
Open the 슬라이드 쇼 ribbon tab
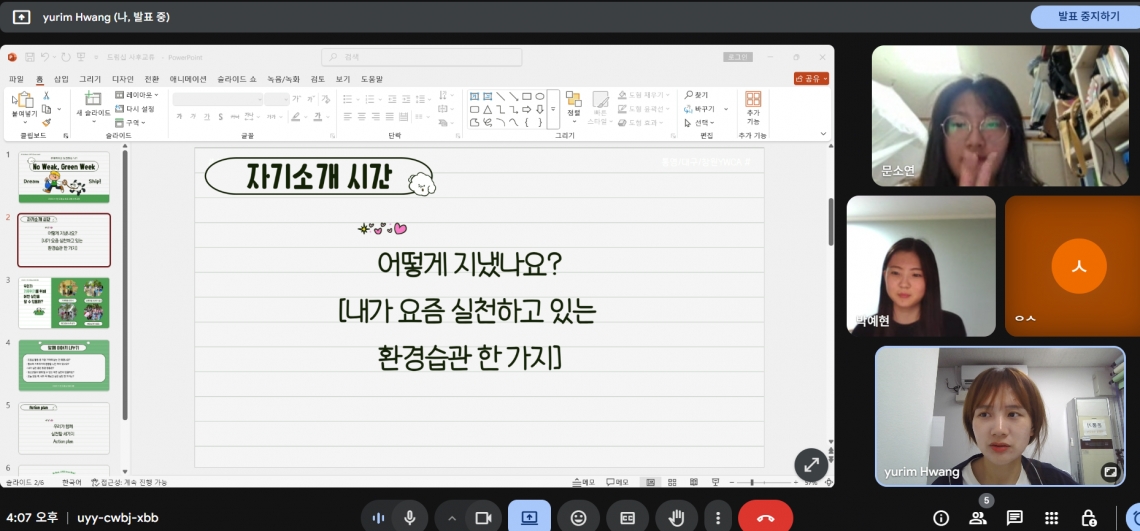pos(236,79)
